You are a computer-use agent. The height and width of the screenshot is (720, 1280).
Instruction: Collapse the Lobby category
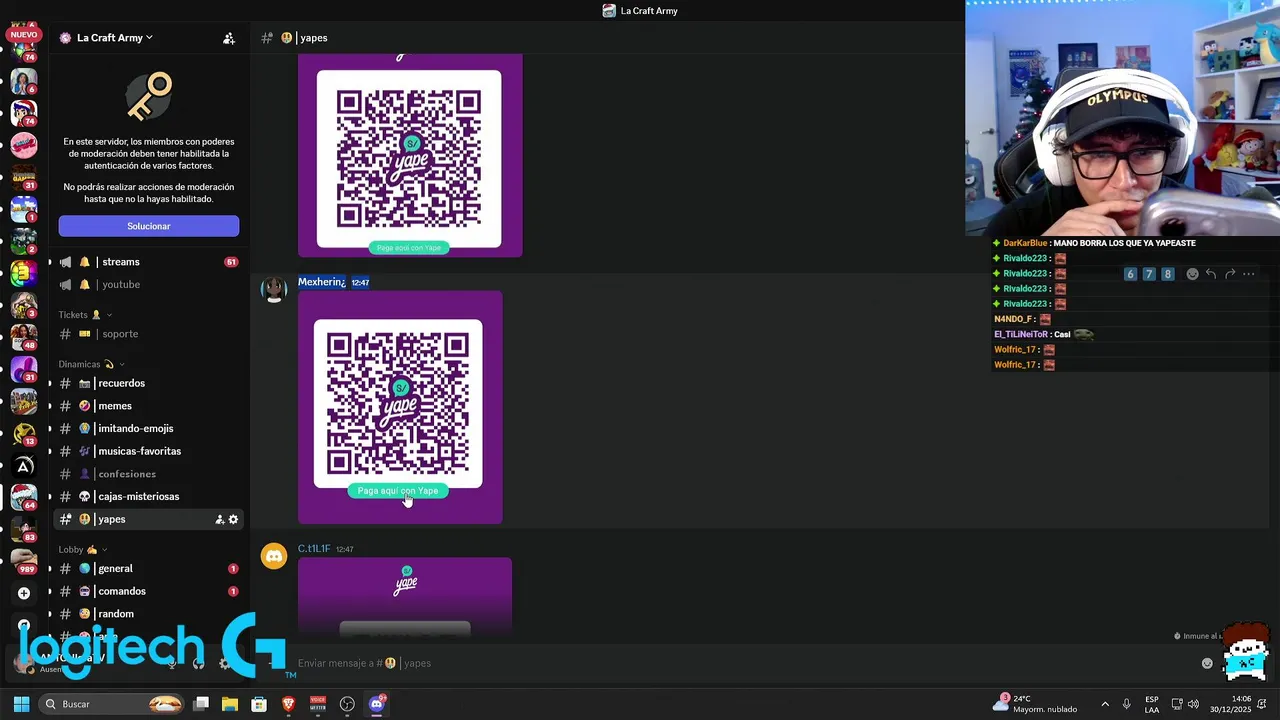pos(82,549)
